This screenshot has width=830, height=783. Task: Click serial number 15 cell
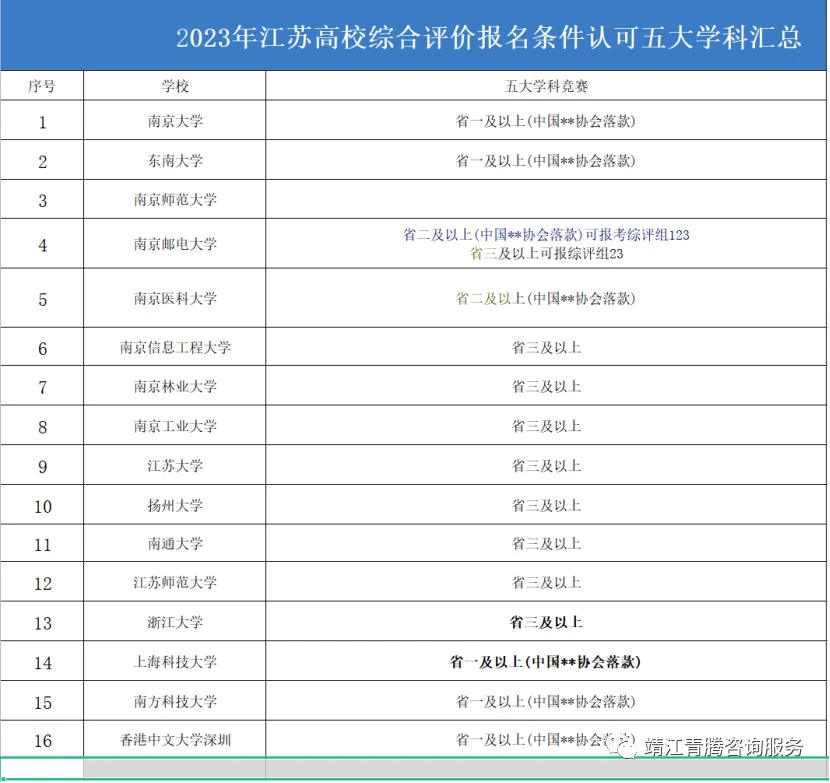click(42, 701)
